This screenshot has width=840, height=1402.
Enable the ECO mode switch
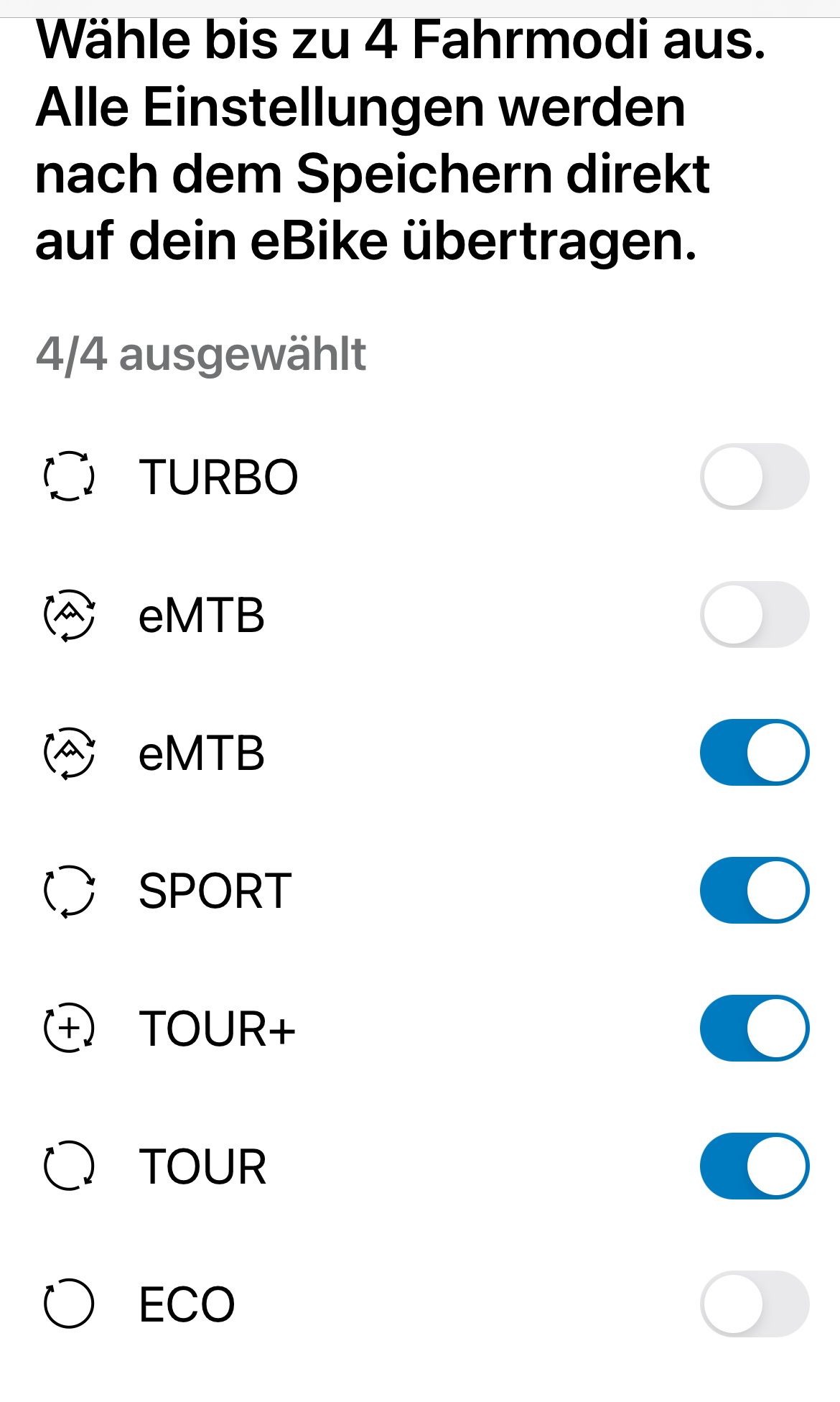pyautogui.click(x=754, y=1304)
